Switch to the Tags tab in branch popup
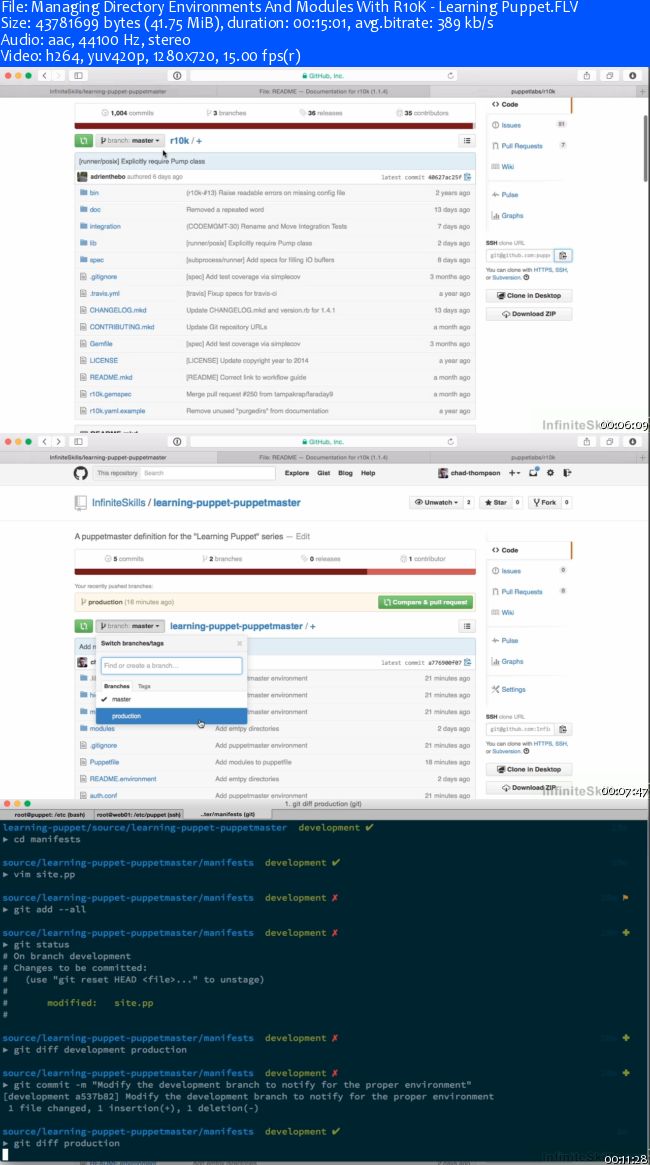Viewport: 650px width, 1165px height. (x=144, y=687)
